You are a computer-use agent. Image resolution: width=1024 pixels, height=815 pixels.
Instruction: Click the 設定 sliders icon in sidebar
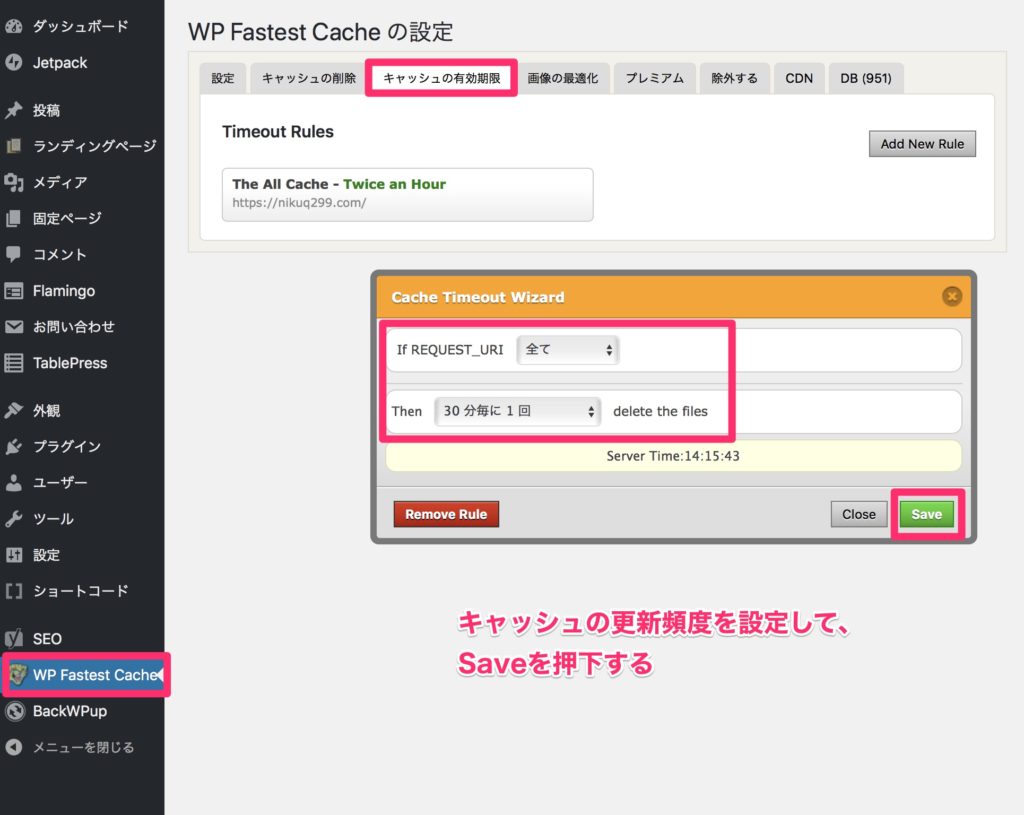click(14, 555)
